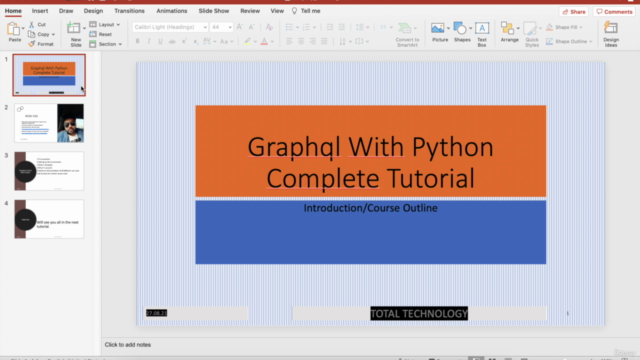Toggle Italic formatting
The height and width of the screenshot is (360, 640).
pyautogui.click(x=149, y=41)
